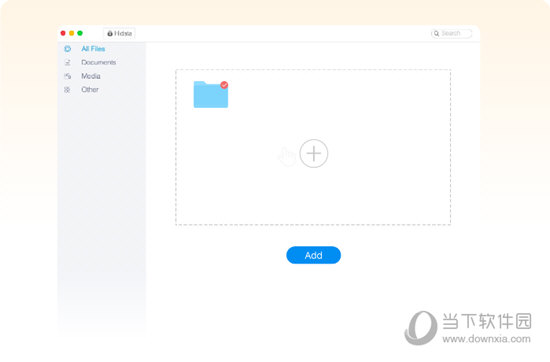Switch to the Media category label

point(91,76)
